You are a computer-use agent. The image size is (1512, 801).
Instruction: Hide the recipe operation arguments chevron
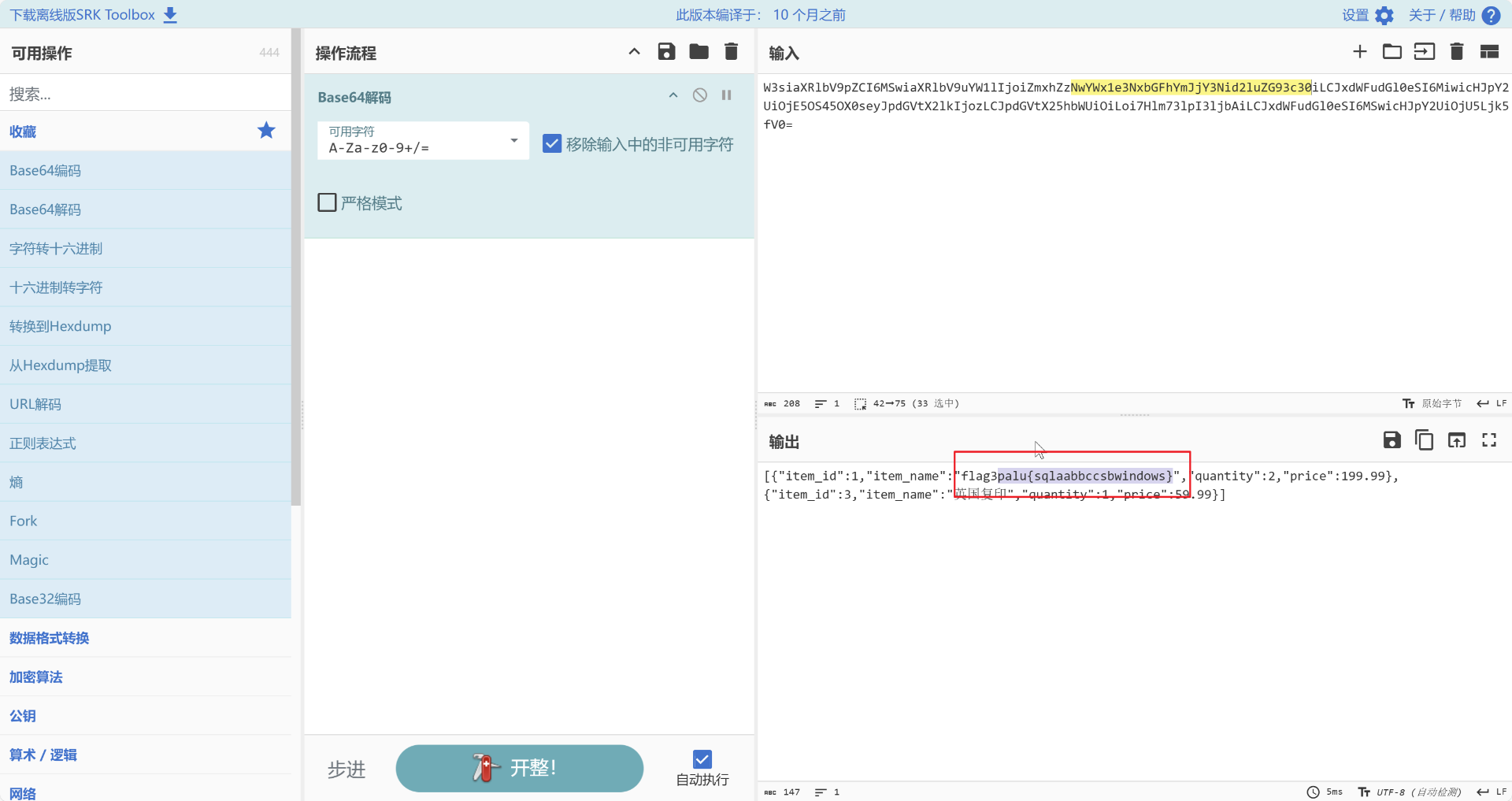coord(634,52)
